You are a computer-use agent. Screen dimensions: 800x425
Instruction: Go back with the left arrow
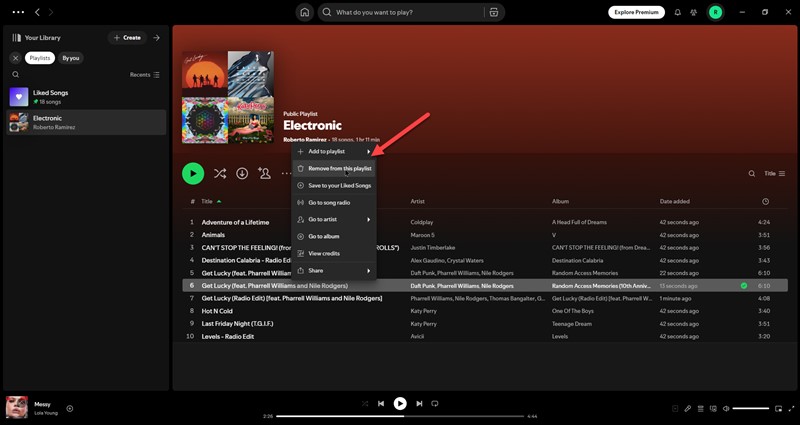(x=37, y=12)
